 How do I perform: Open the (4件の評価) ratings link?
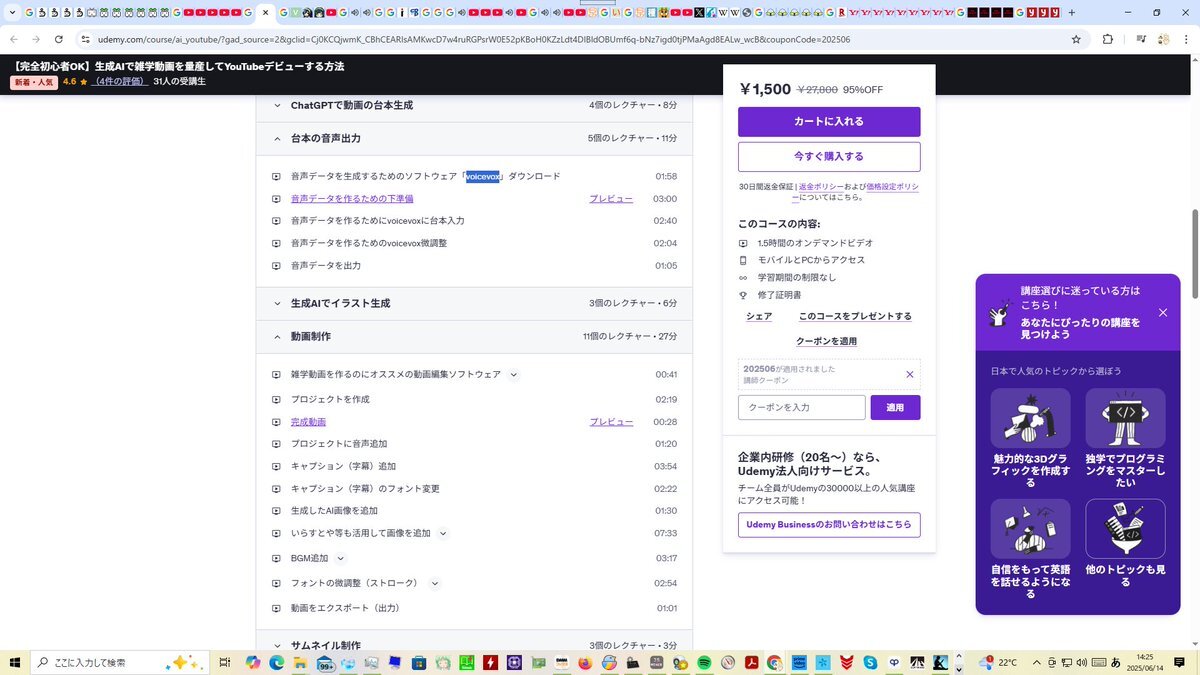(x=119, y=82)
